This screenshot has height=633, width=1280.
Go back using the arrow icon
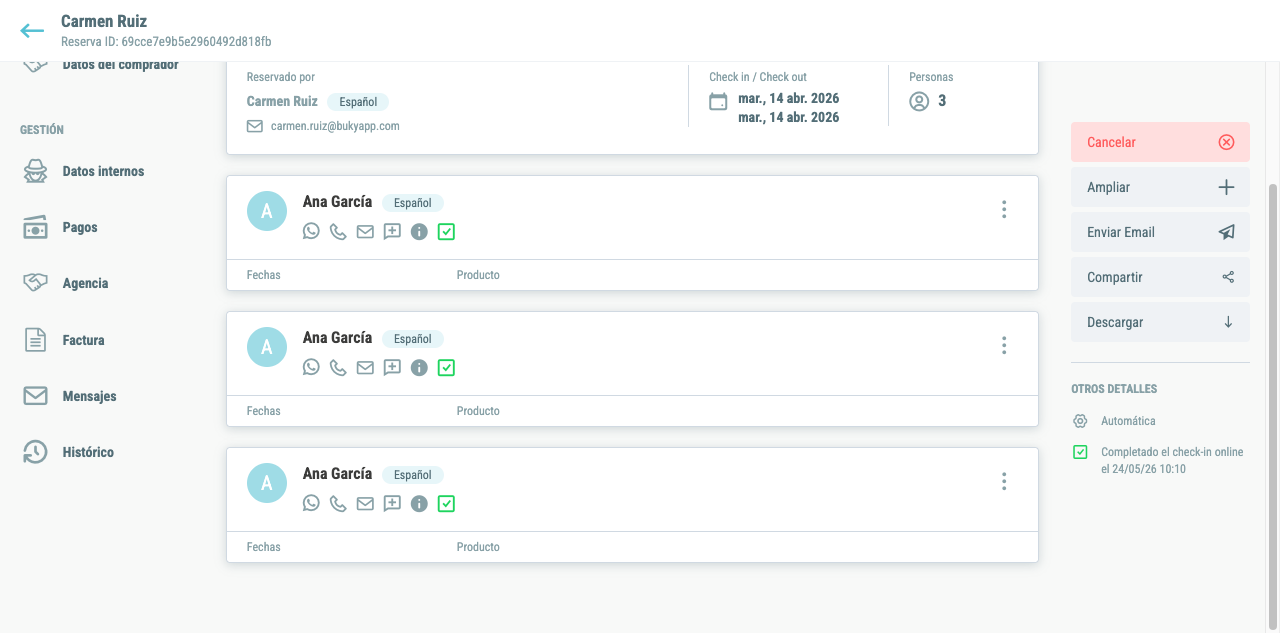coord(32,31)
